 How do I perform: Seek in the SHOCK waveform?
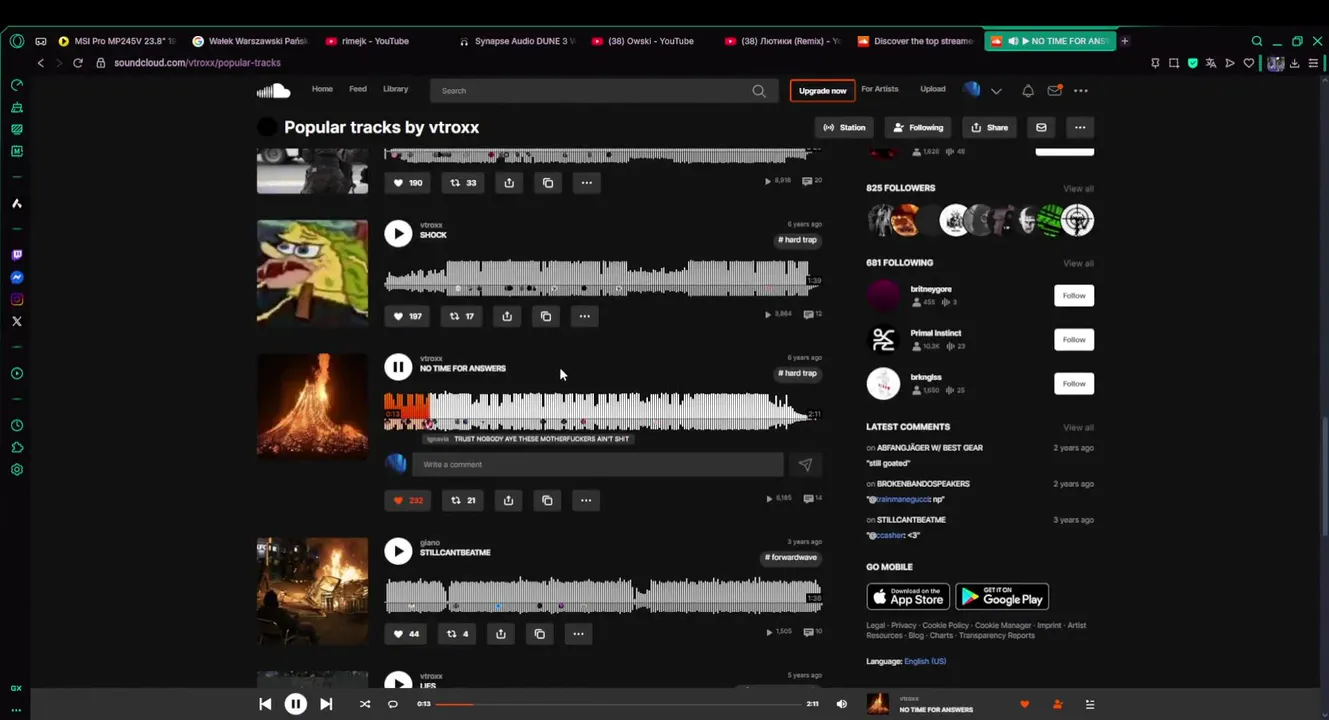point(602,277)
